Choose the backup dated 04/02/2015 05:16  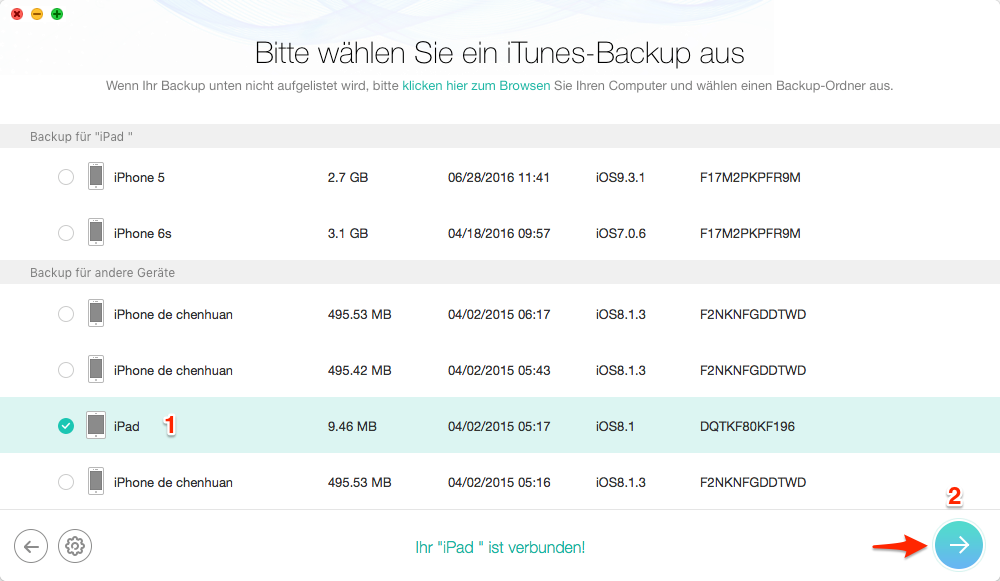[x=66, y=482]
